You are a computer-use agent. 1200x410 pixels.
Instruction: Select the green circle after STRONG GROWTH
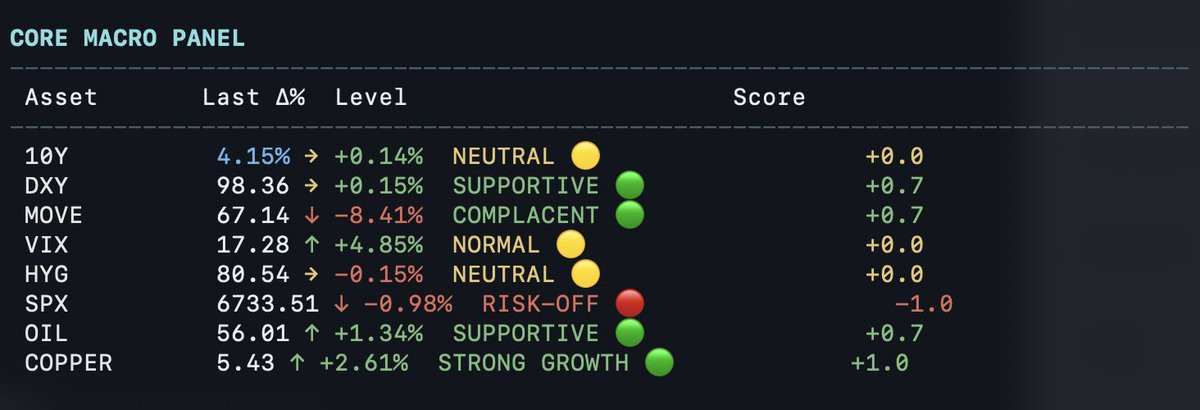659,363
